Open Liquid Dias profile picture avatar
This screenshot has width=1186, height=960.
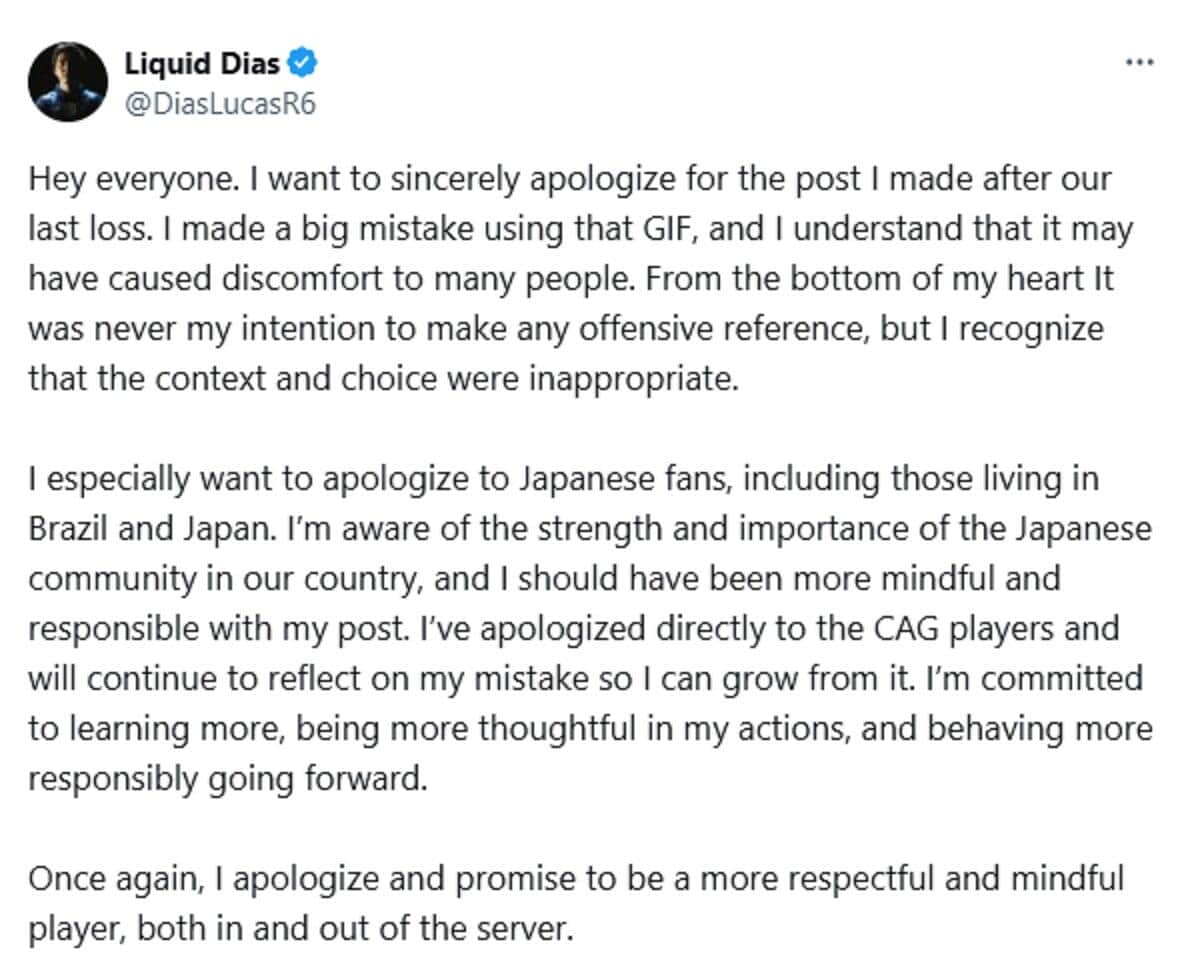click(68, 81)
